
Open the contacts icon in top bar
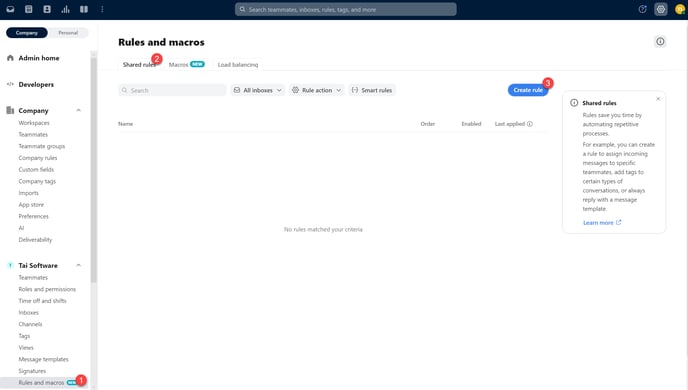[x=47, y=9]
